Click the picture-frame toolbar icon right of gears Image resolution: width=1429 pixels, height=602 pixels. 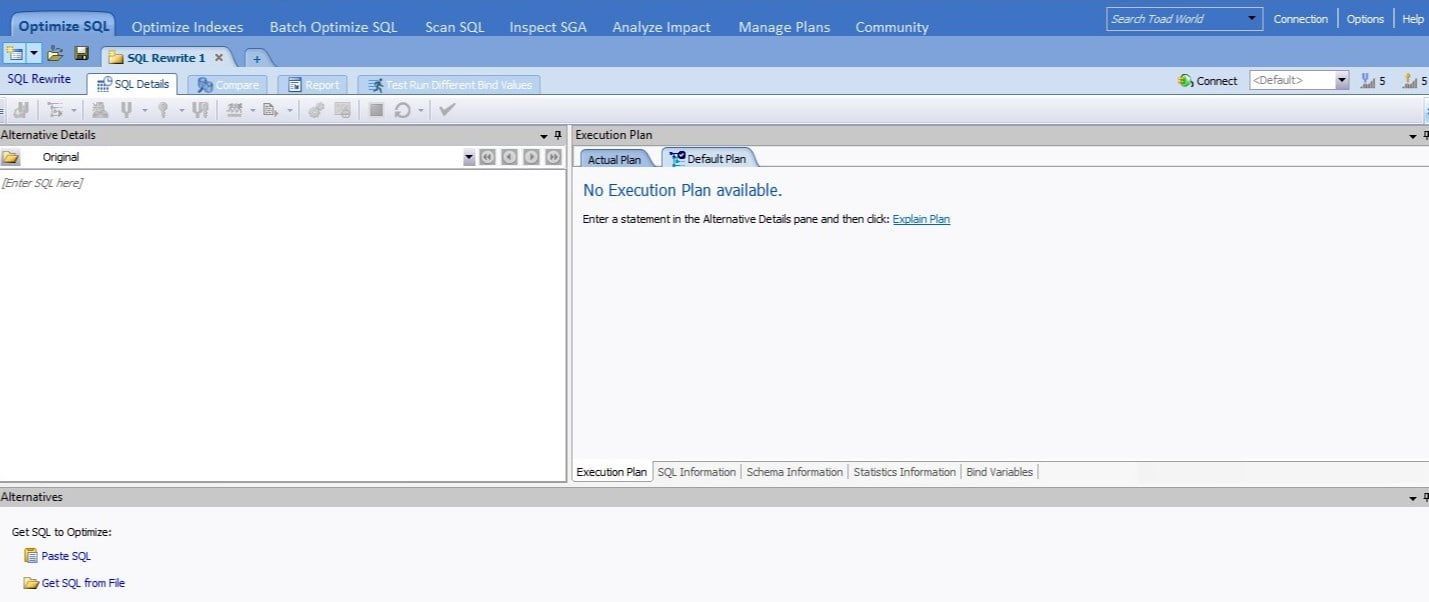[342, 110]
